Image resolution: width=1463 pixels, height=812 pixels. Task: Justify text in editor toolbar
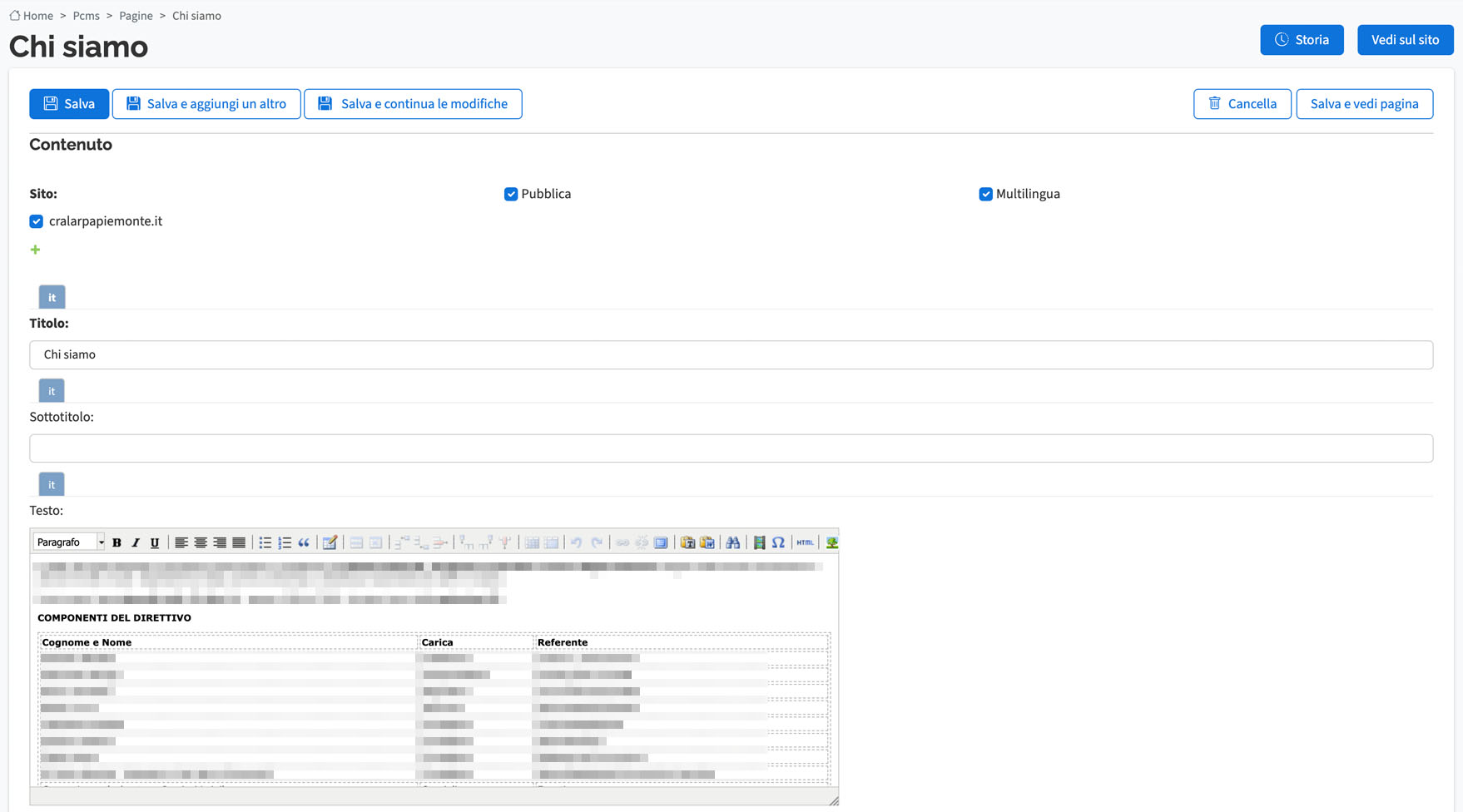coord(239,542)
